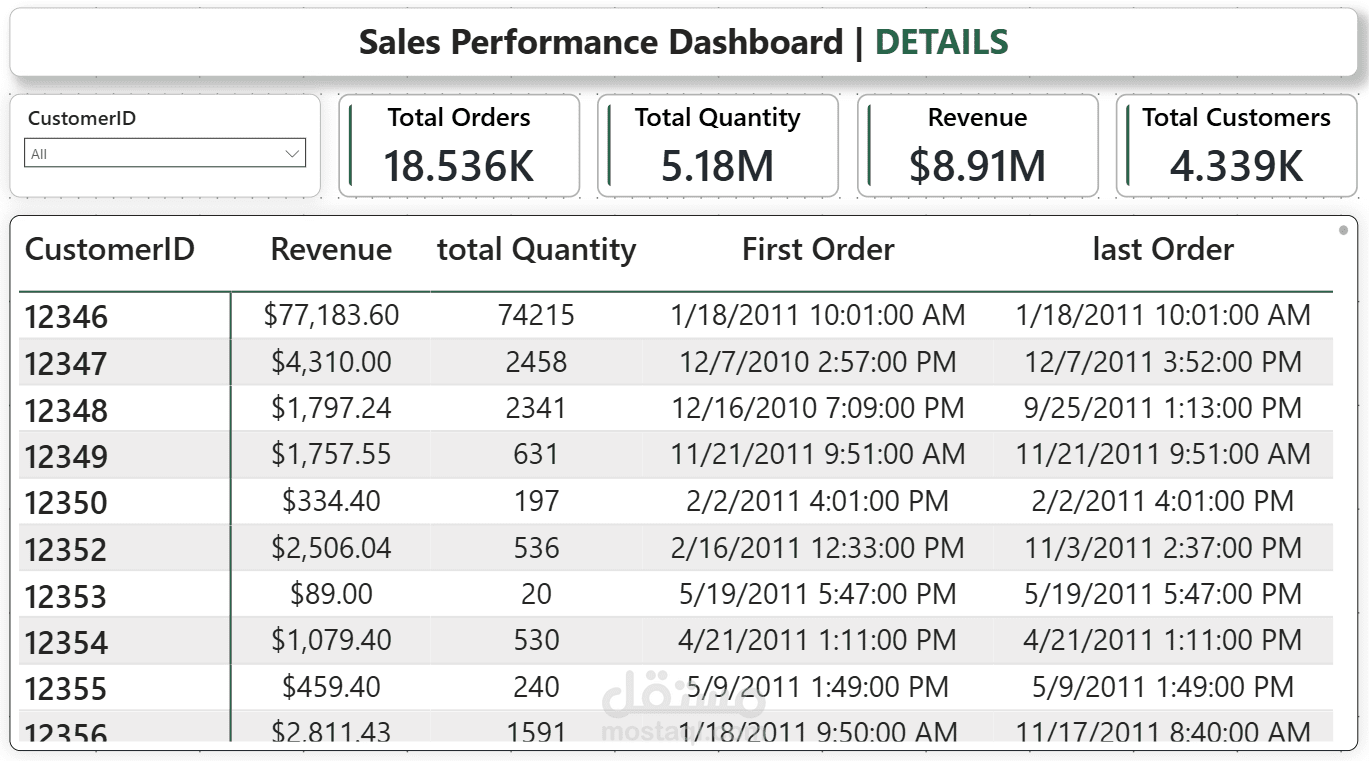Screen dimensions: 1369x761
Task: Select customer ID 12347 in table
Action: [x=66, y=363]
